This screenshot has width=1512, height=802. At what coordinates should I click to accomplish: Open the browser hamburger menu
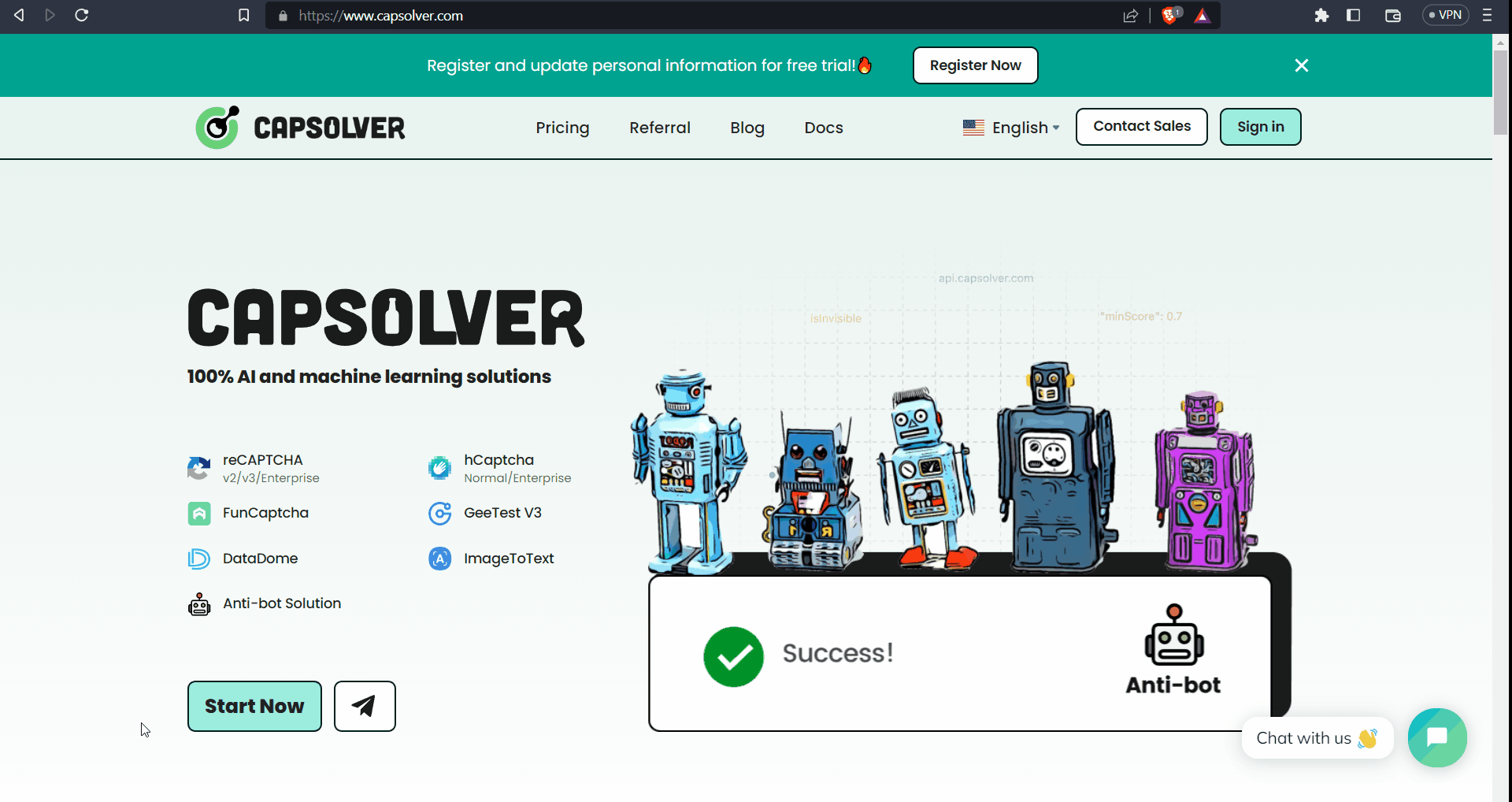(1488, 15)
